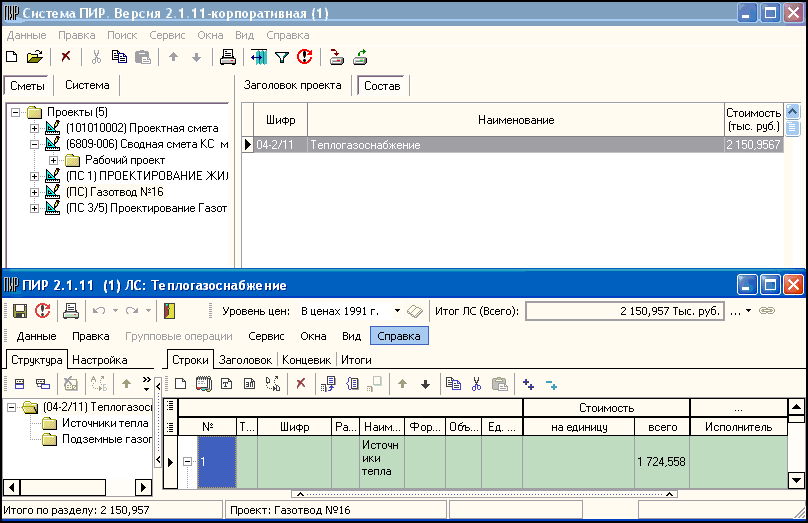This screenshot has height=523, width=808.
Task: Open the Уровень цен dropdown
Action: [x=397, y=311]
